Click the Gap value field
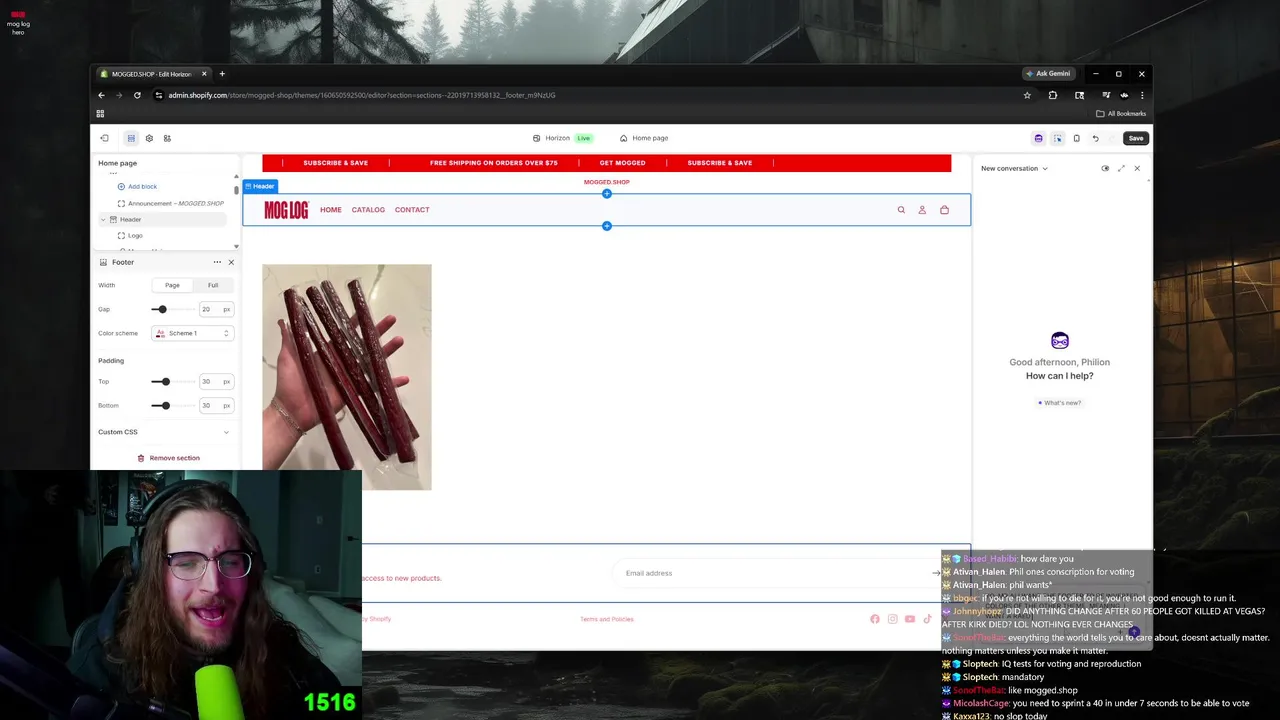Image resolution: width=1280 pixels, height=720 pixels. [214, 309]
